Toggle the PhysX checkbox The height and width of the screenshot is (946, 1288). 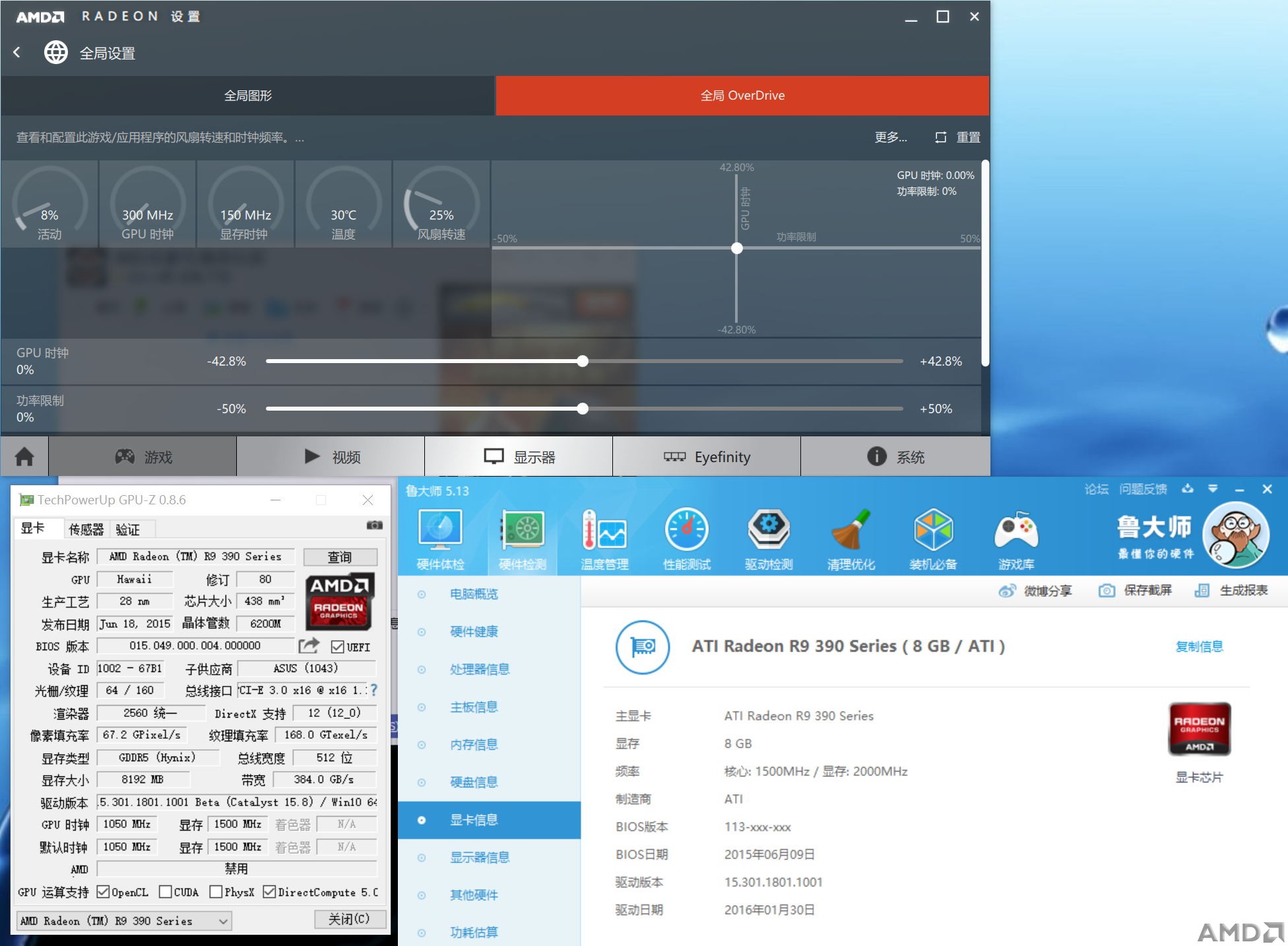click(216, 892)
